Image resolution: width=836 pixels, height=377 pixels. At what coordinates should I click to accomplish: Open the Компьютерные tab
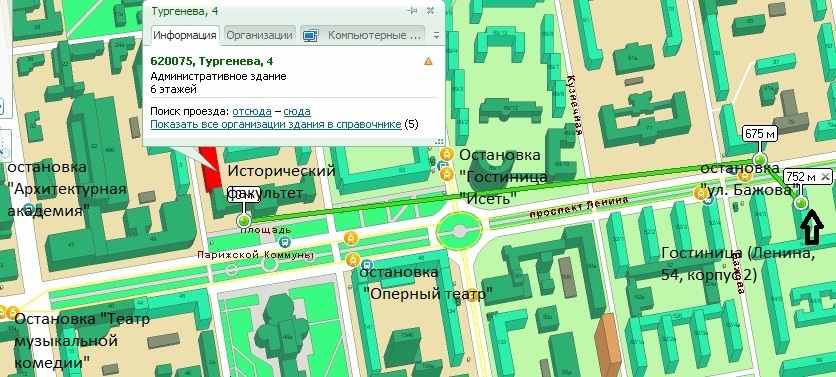363,35
